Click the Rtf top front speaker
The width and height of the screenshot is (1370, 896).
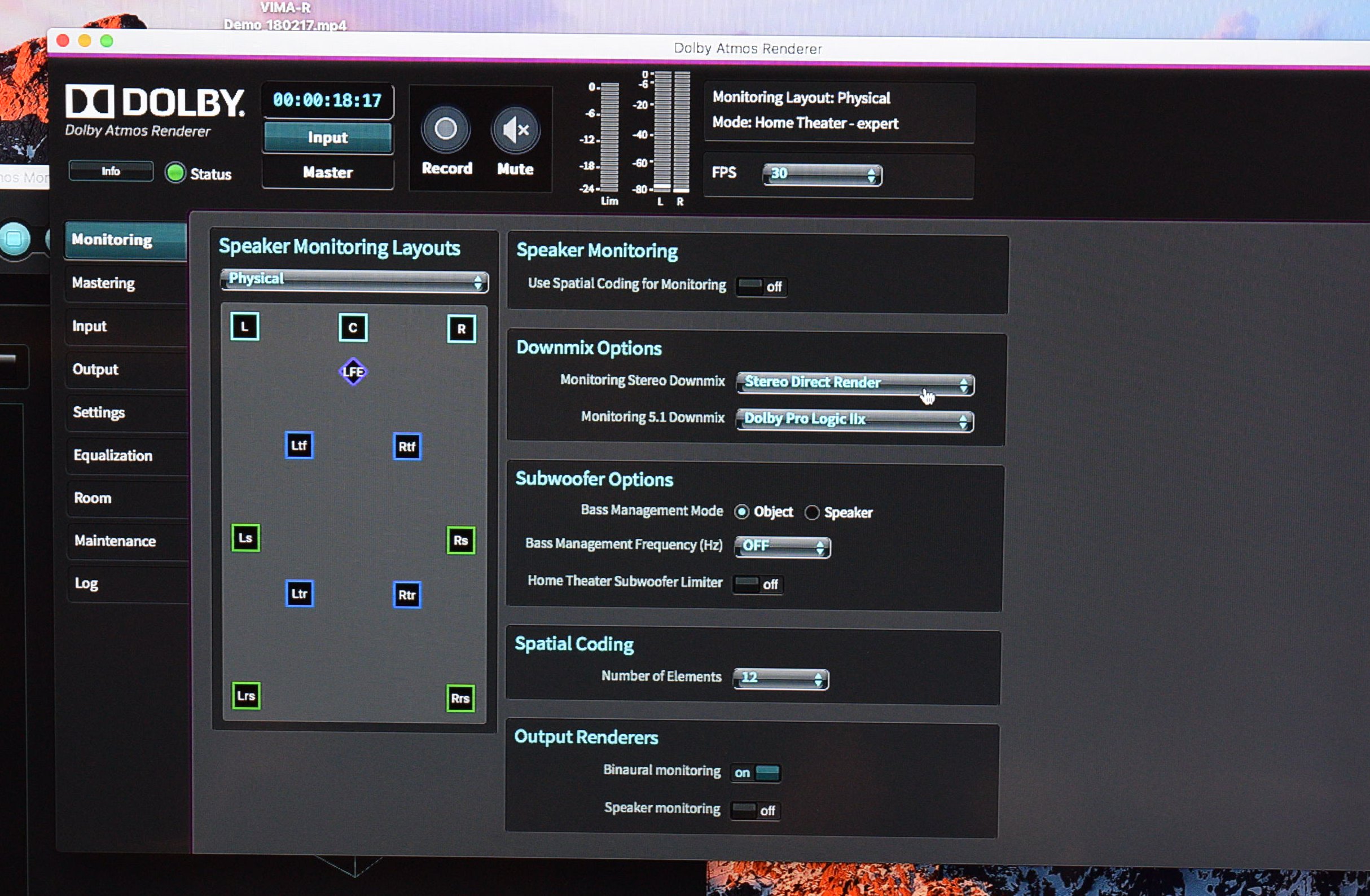point(407,446)
